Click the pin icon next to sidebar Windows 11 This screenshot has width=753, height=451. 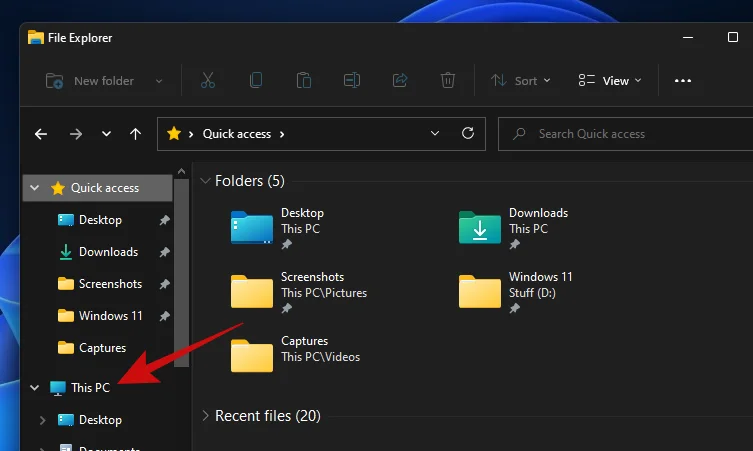(164, 316)
